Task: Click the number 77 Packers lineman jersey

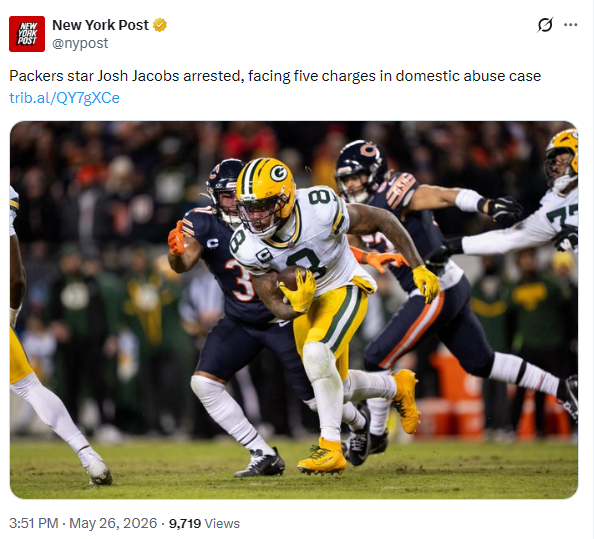Action: point(562,216)
